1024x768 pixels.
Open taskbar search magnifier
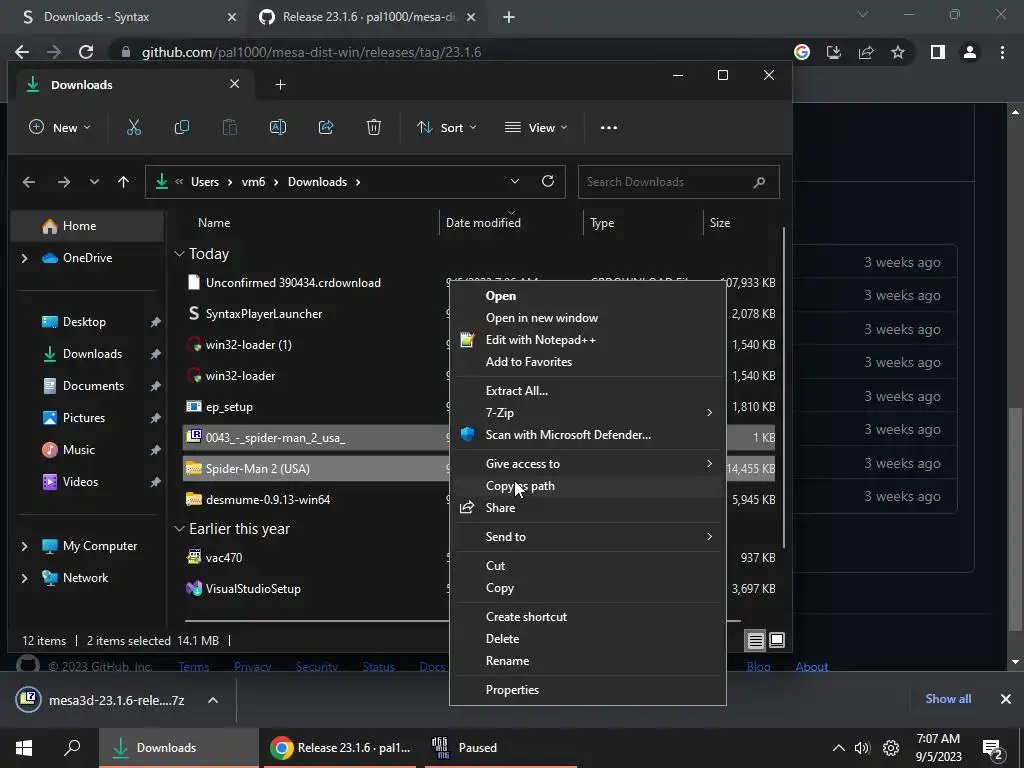pyautogui.click(x=72, y=747)
